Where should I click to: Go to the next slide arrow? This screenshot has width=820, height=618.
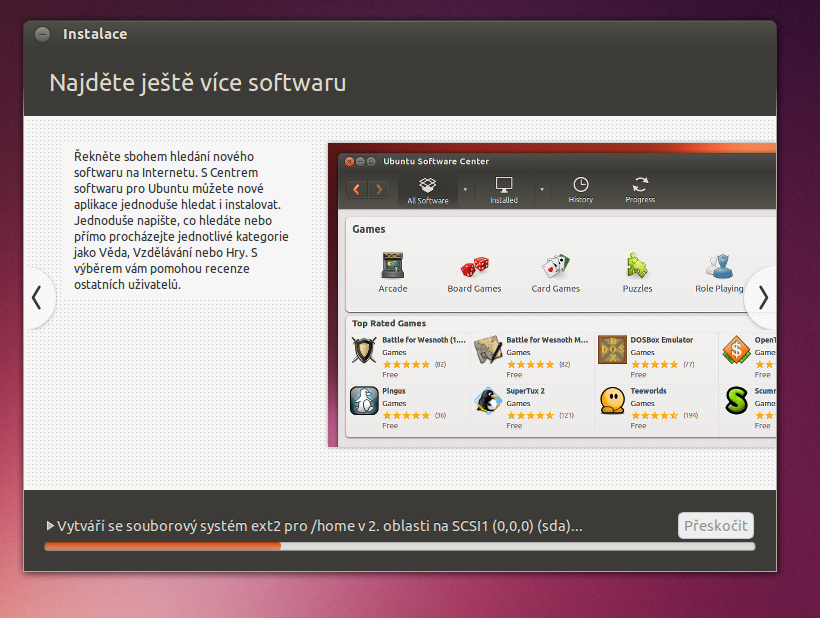[x=763, y=297]
